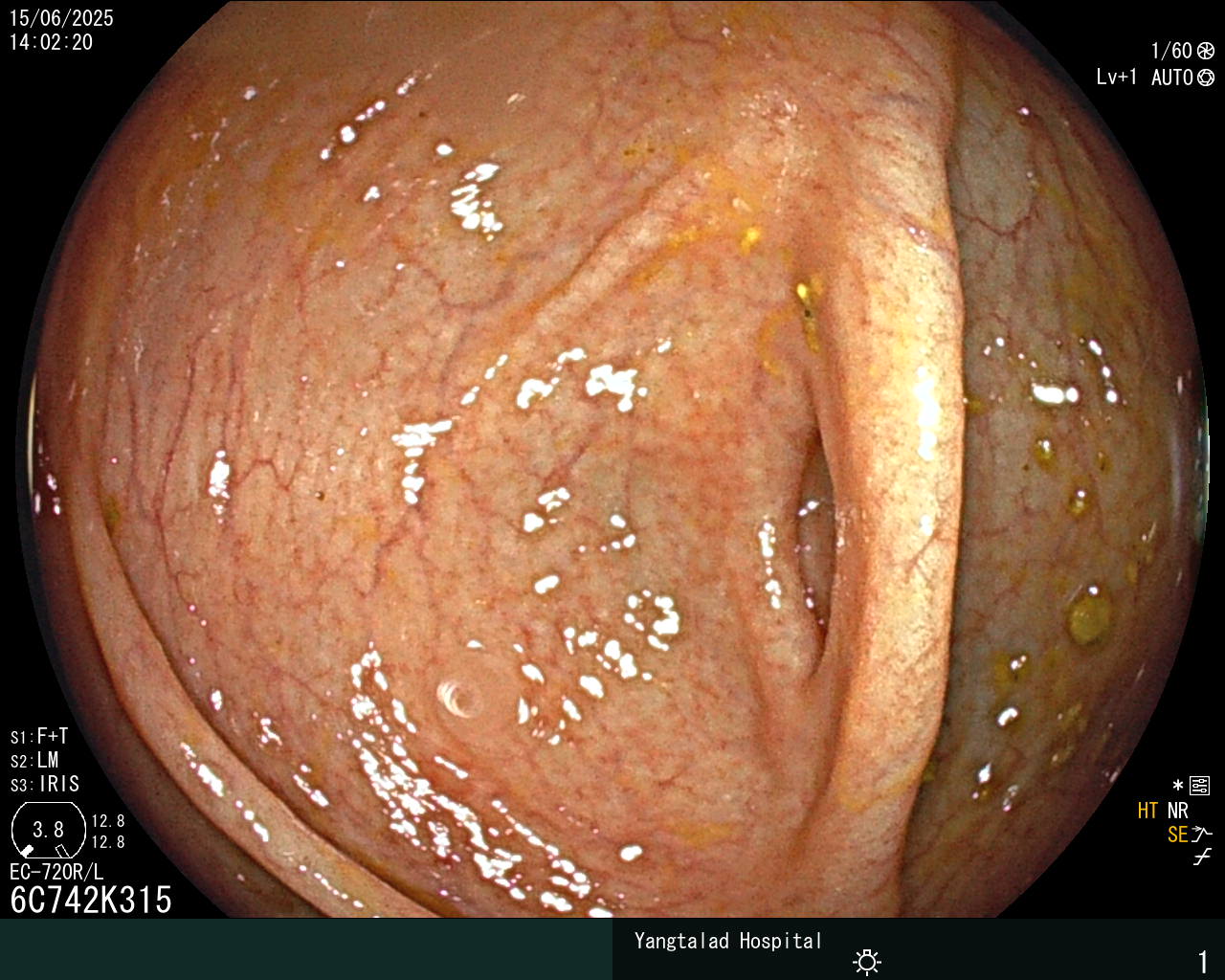Click the scope tip diagram showing 3.8

tap(48, 830)
